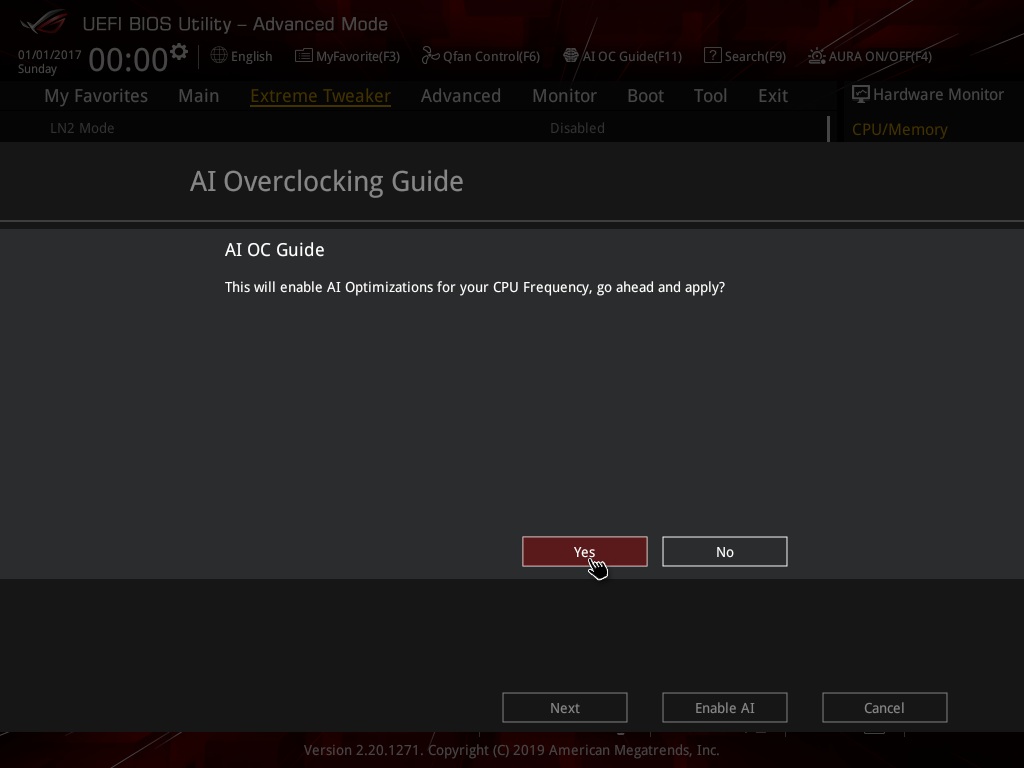The image size is (1024, 768).
Task: Click the 01/01/2017 date text
Action: pos(50,55)
